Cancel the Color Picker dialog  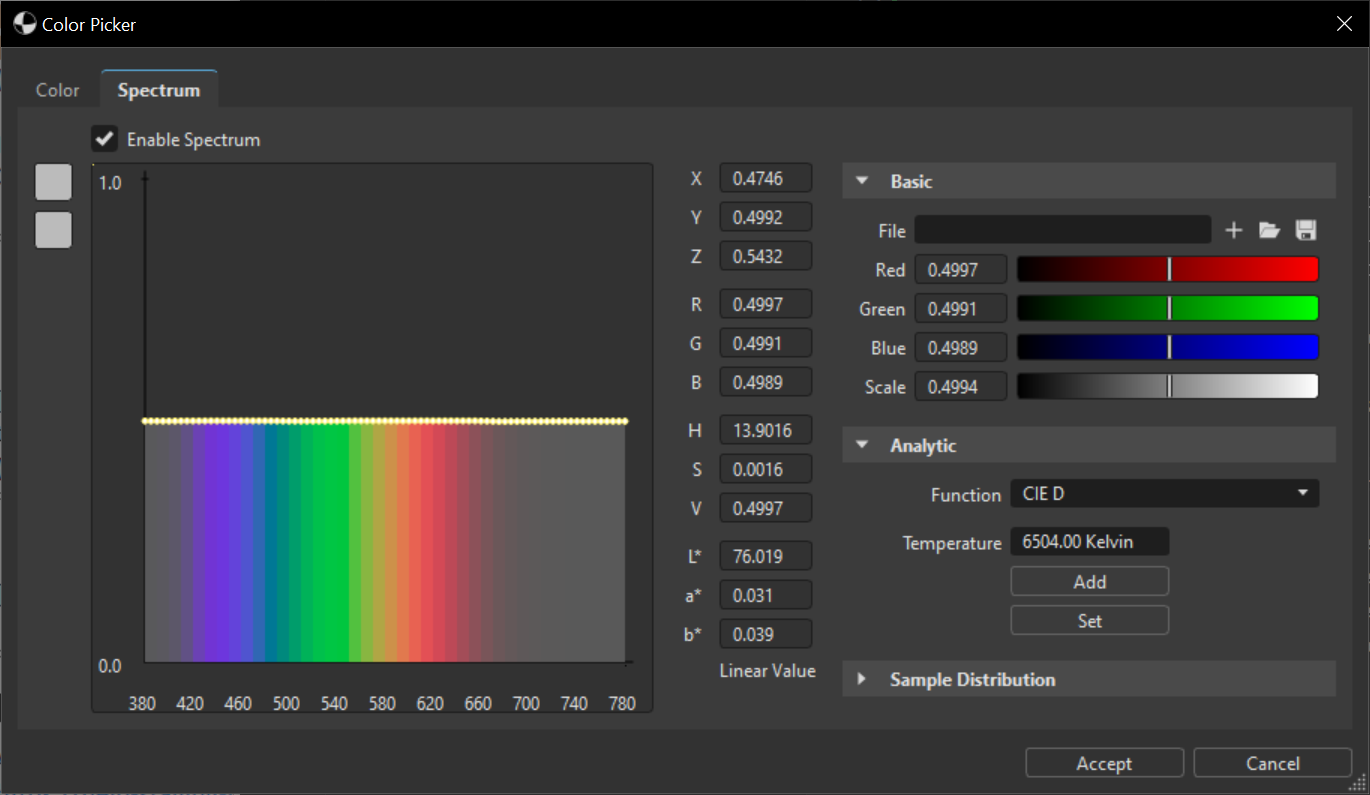(1273, 763)
